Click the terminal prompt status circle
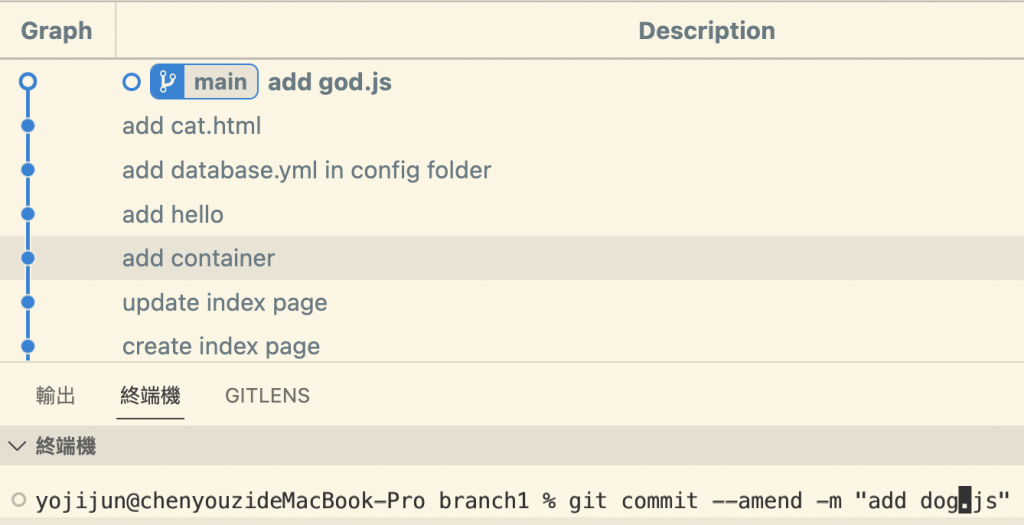1024x525 pixels. [19, 499]
